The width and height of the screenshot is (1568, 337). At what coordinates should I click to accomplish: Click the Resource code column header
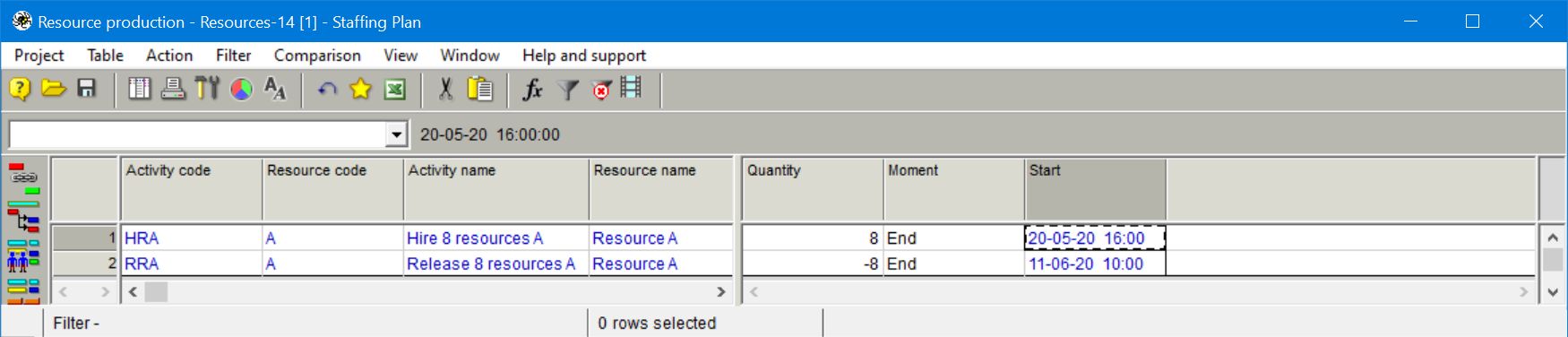(x=333, y=189)
